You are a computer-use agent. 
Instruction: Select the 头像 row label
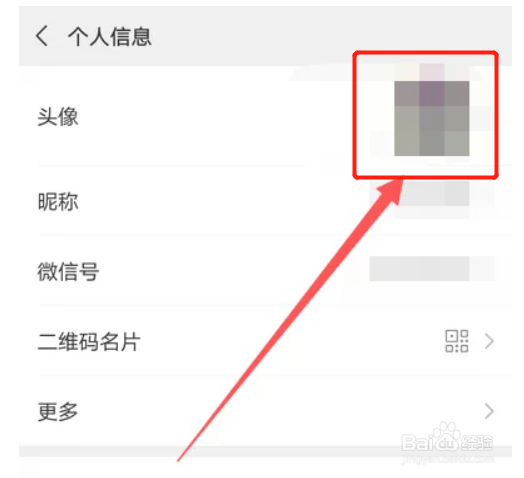[x=58, y=117]
